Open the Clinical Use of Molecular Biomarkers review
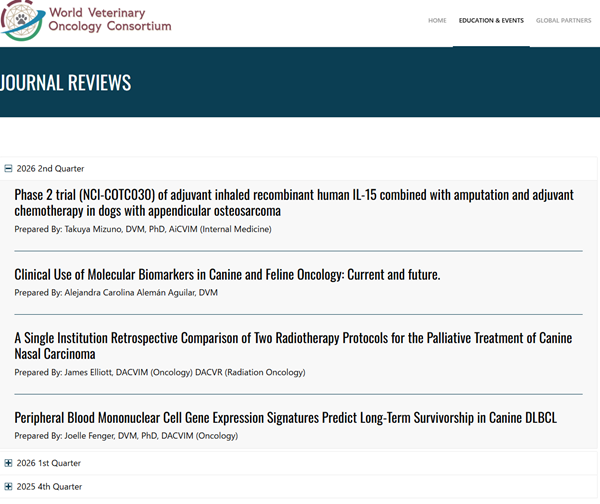Screen dimensions: 600x504 [227, 274]
